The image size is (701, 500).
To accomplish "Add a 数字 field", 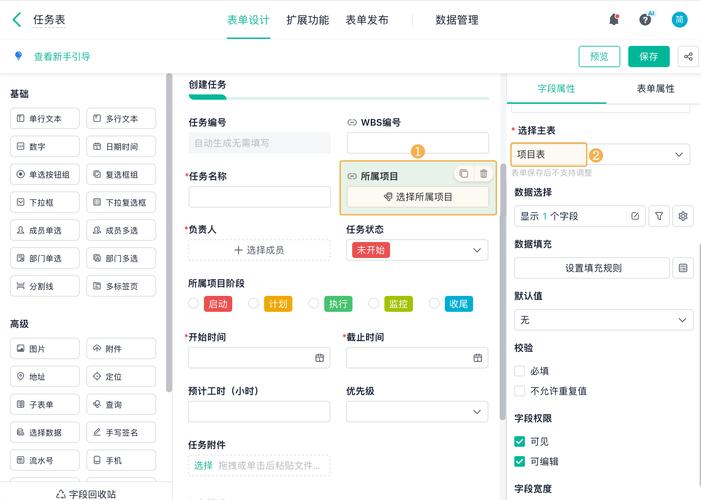I will coord(45,146).
